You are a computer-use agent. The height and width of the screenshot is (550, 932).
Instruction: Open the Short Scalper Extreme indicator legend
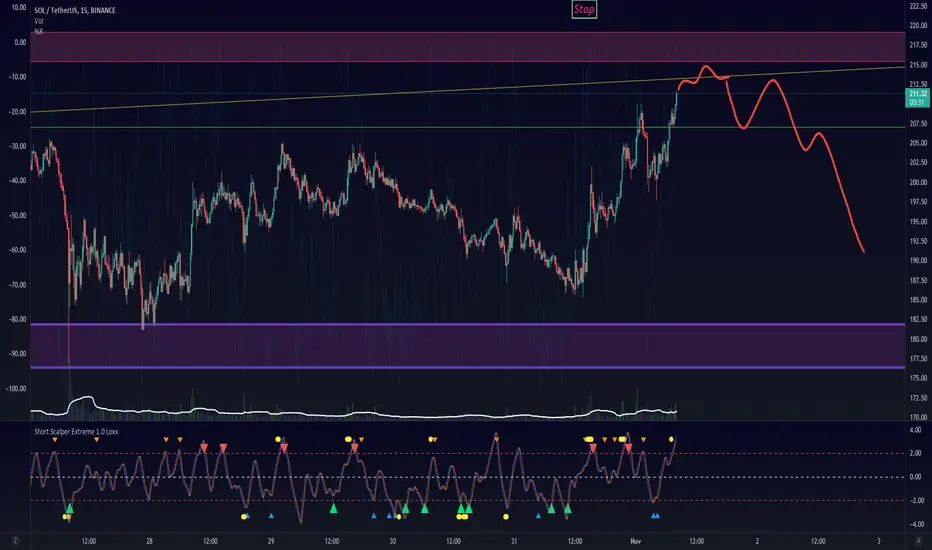click(x=76, y=432)
